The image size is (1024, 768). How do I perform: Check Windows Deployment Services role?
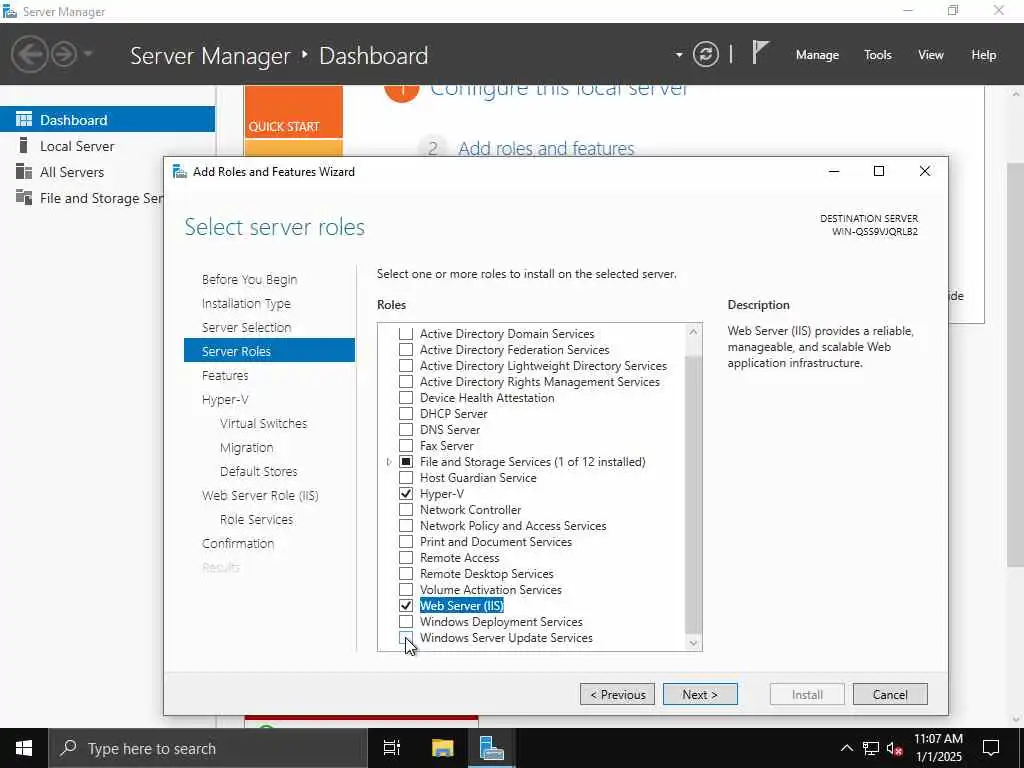pyautogui.click(x=406, y=622)
